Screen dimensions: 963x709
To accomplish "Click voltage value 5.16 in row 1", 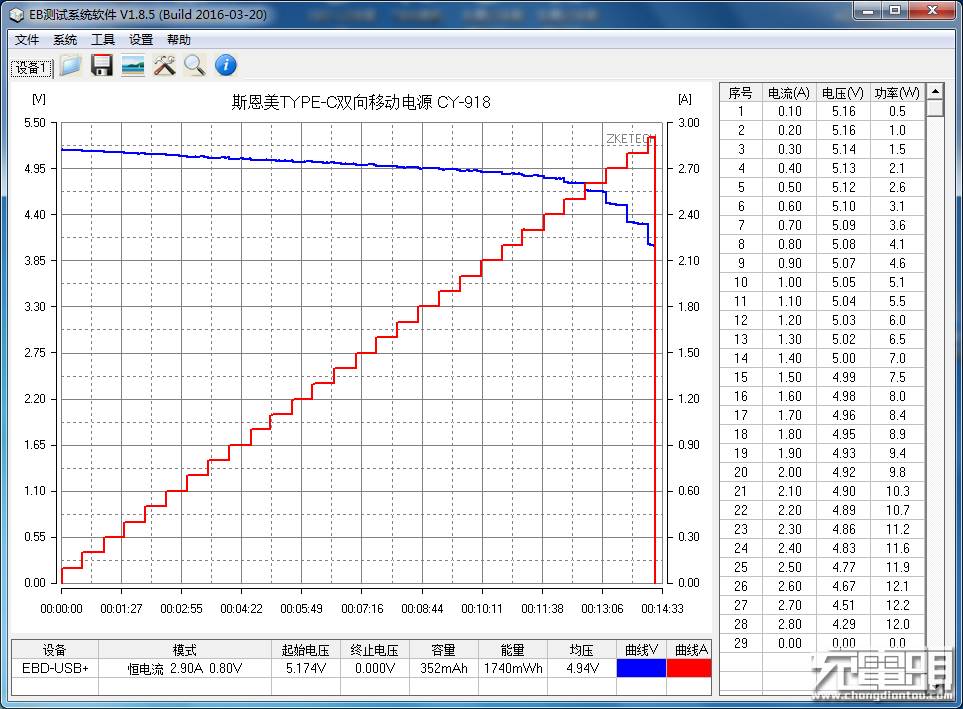I will tap(843, 111).
